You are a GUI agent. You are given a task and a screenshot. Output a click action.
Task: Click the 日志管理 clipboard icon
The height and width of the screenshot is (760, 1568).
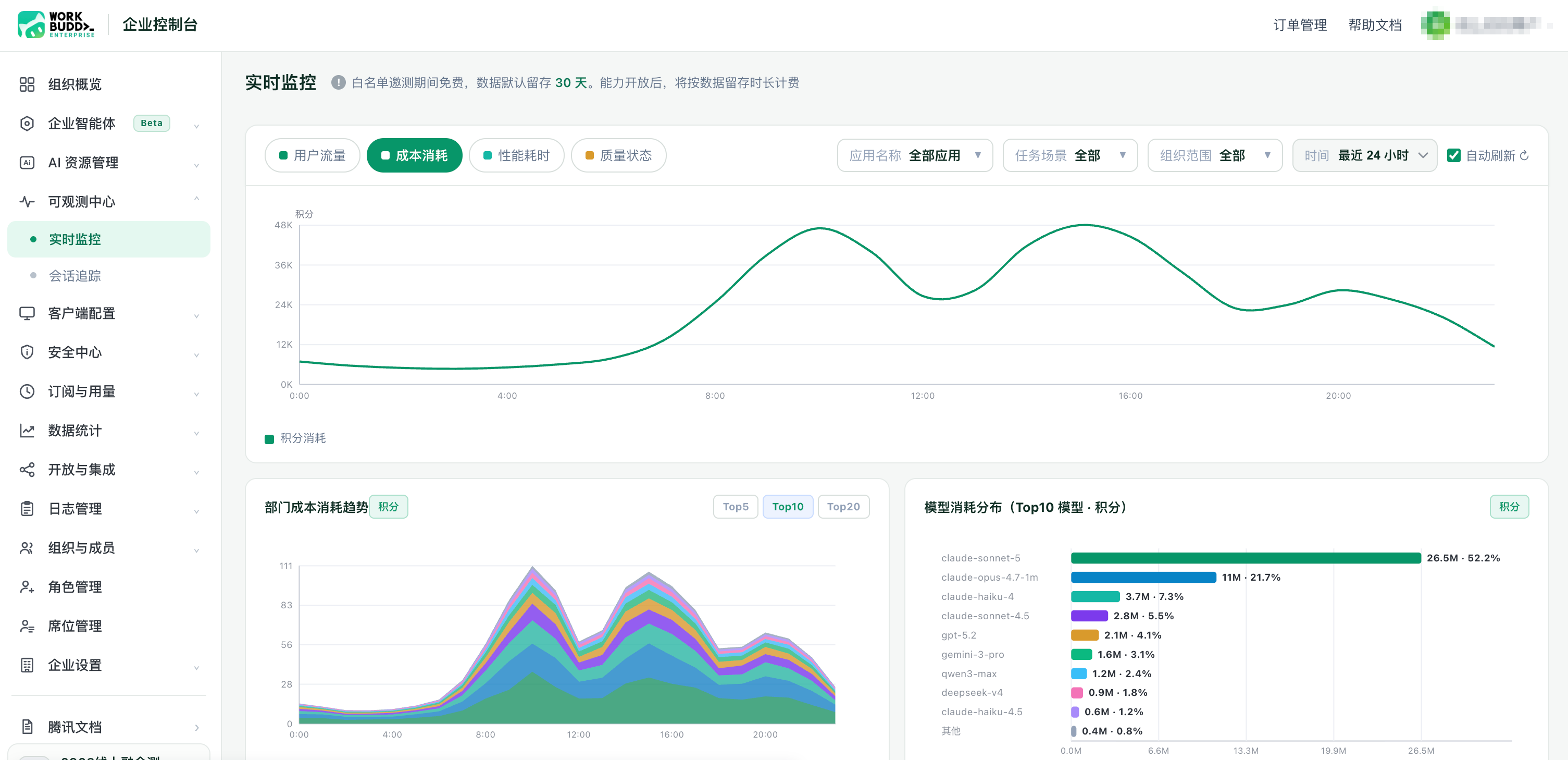click(27, 509)
